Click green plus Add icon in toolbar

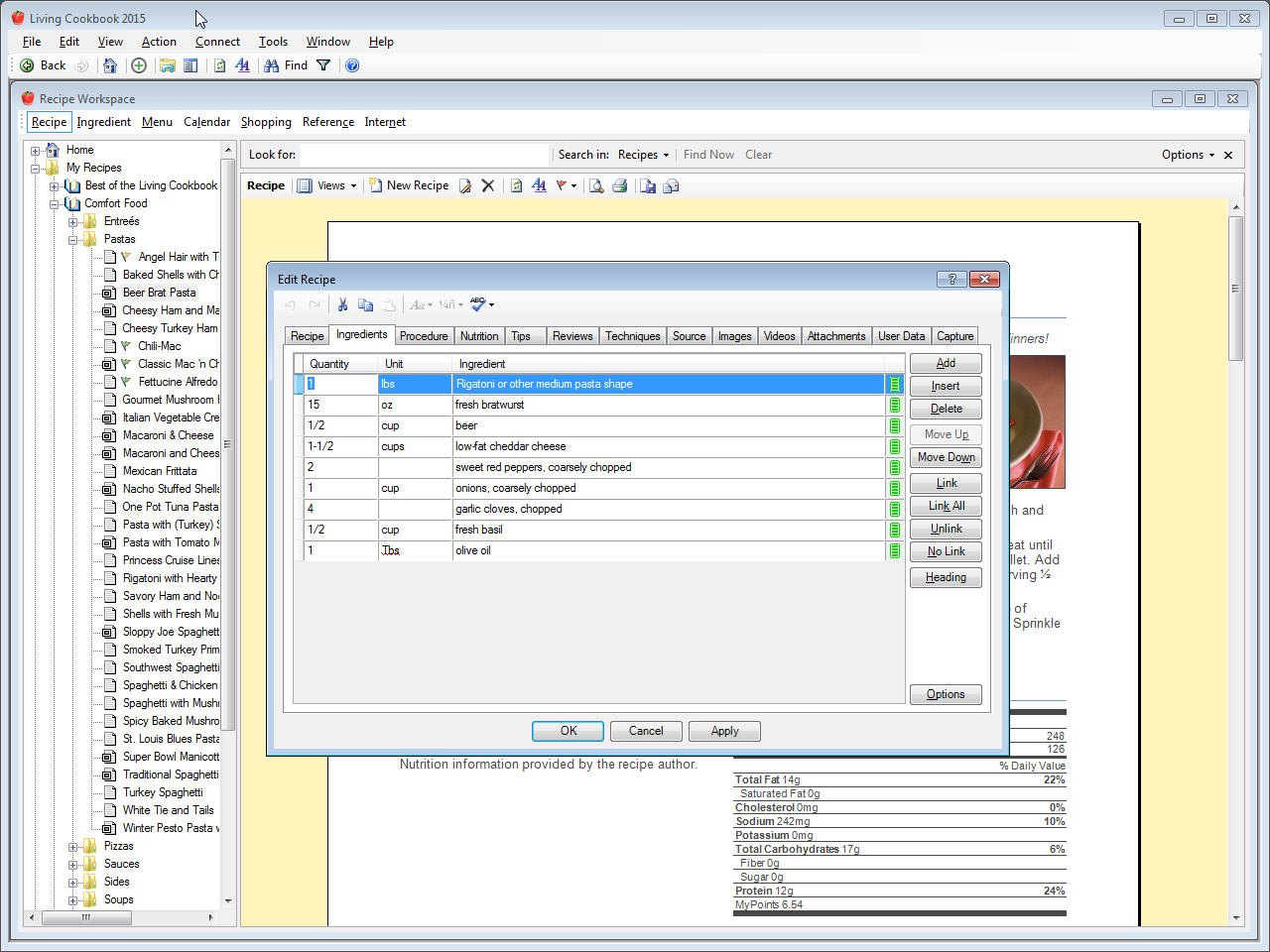point(139,65)
